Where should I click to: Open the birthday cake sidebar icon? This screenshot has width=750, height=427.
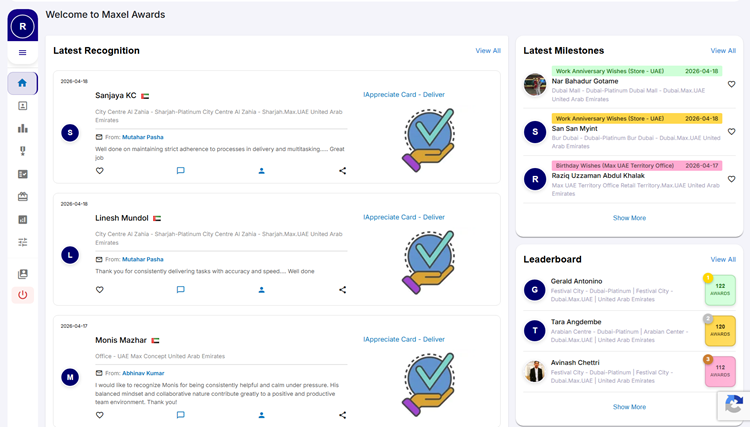[22, 197]
